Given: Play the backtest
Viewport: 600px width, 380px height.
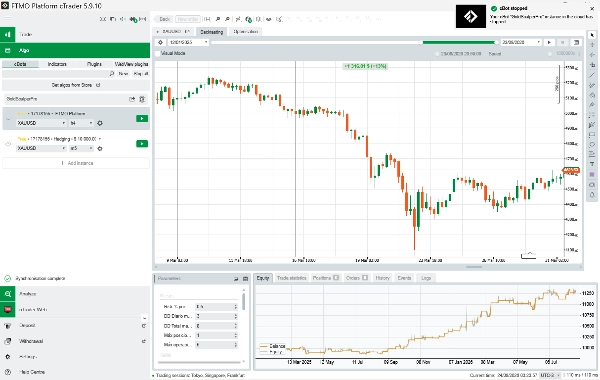Looking at the screenshot, I should [549, 42].
